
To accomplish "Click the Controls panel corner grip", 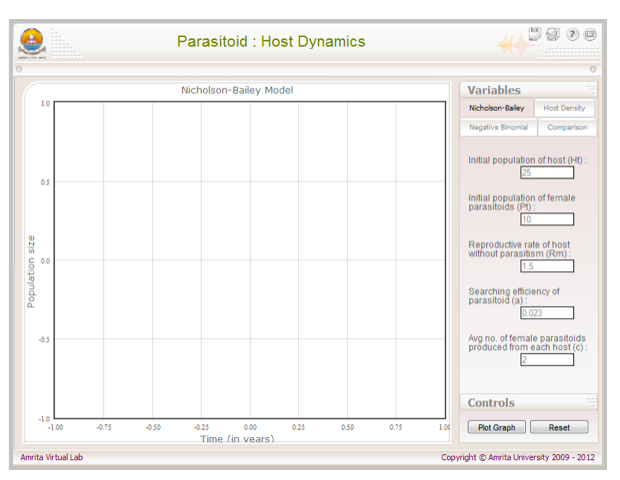I will click(592, 403).
